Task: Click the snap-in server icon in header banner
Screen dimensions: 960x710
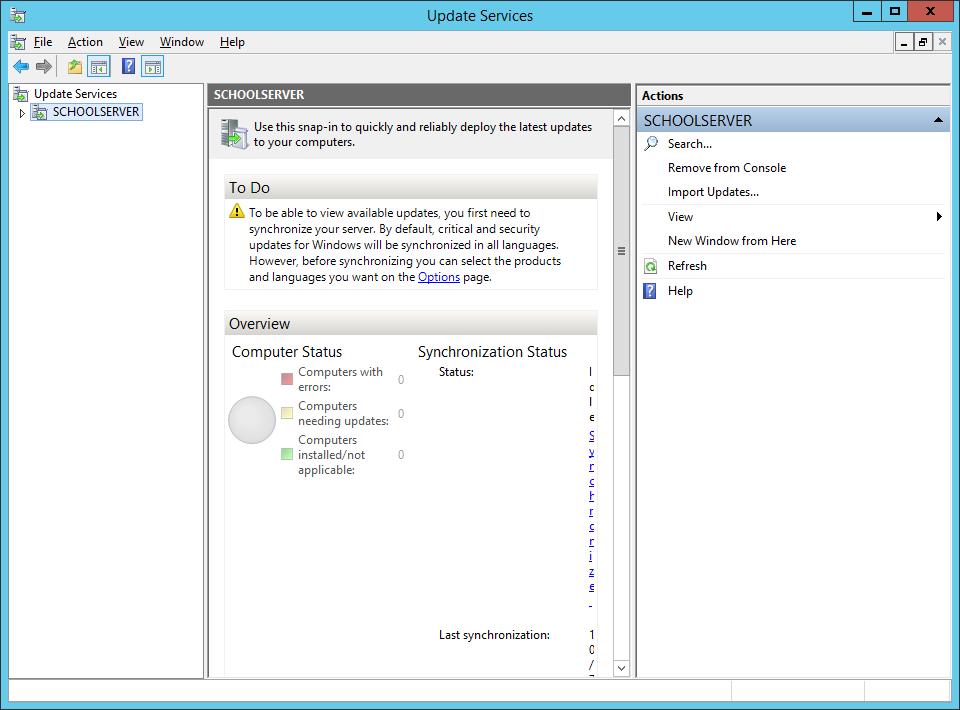Action: tap(234, 134)
